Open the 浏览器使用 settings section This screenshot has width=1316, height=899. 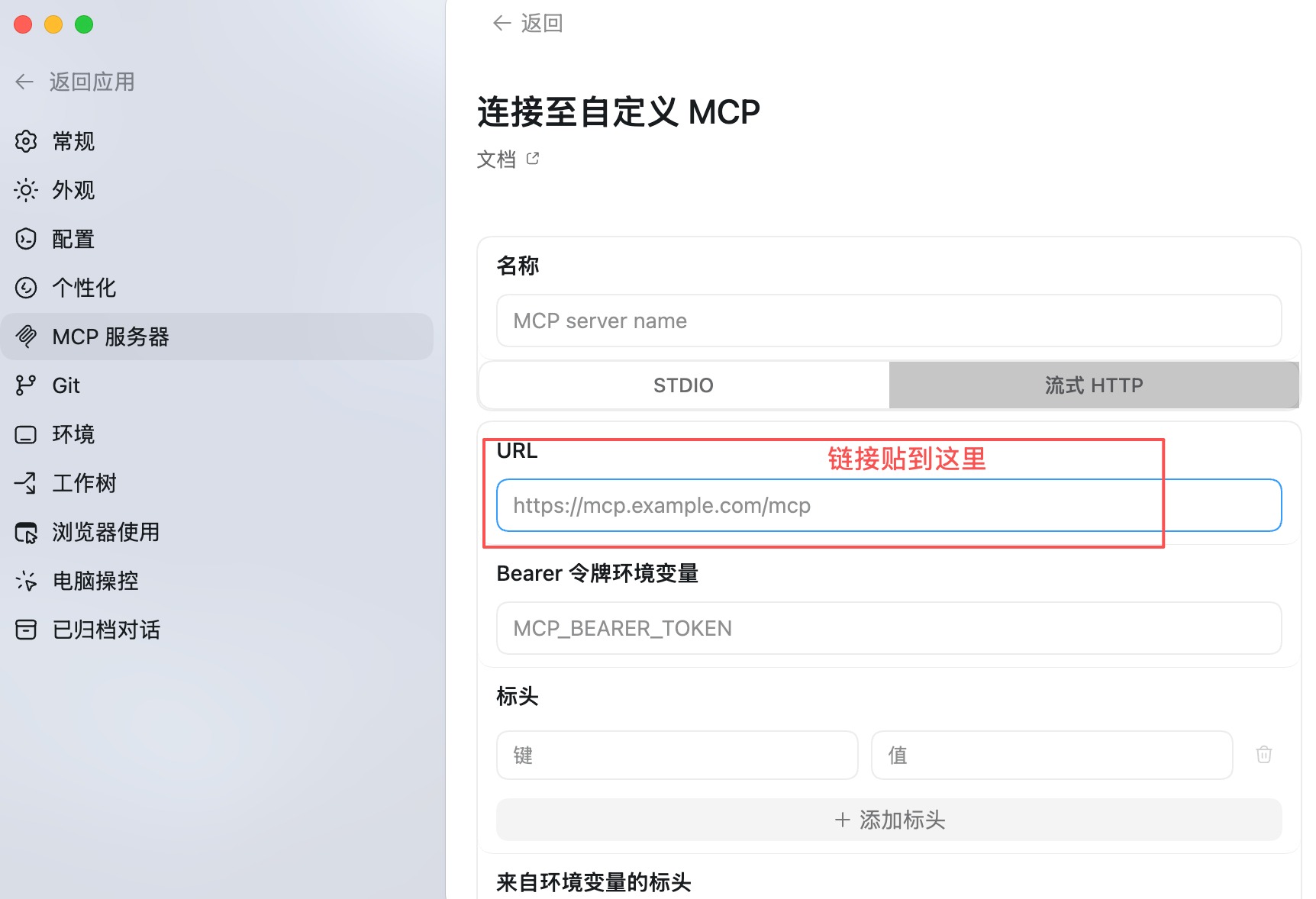217,532
